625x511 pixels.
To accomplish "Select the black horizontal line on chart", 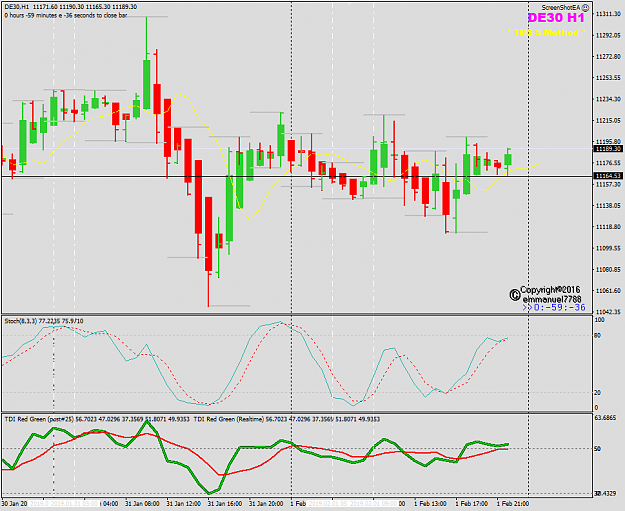I will (x=297, y=176).
